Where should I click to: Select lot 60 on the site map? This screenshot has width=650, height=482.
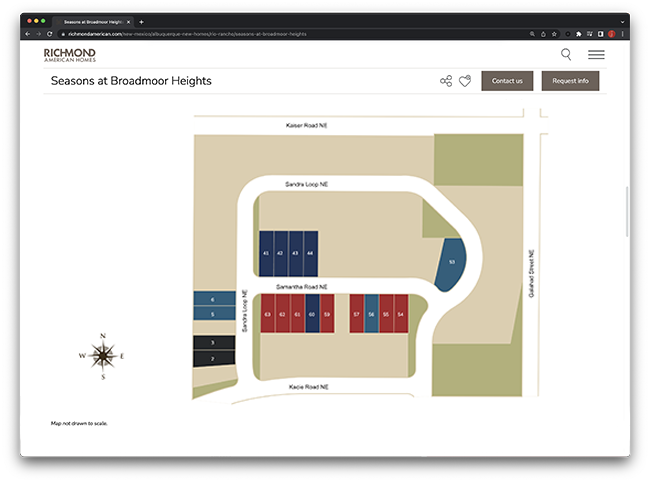click(x=312, y=314)
